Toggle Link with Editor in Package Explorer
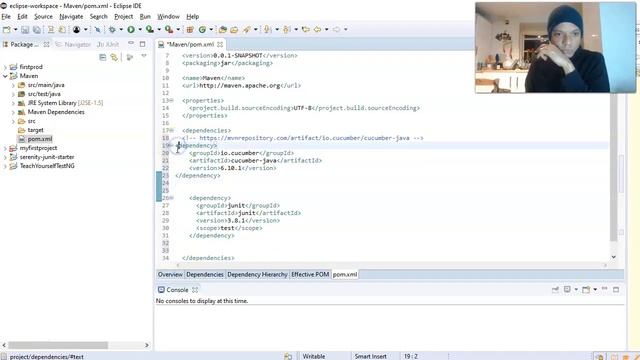640x360 pixels. pyautogui.click(x=114, y=58)
